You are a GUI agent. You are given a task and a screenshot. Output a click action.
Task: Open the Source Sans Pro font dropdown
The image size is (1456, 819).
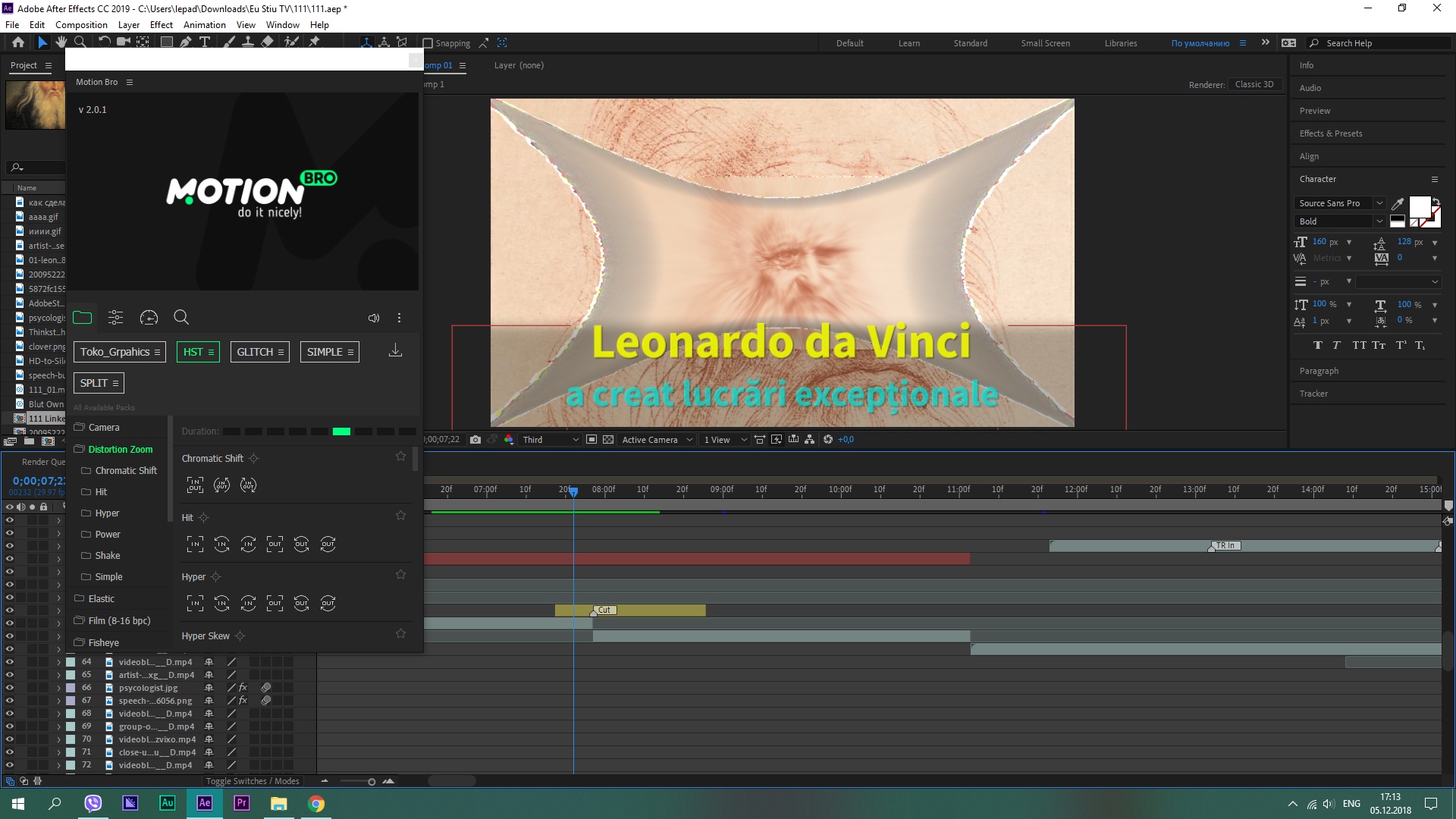point(1379,203)
